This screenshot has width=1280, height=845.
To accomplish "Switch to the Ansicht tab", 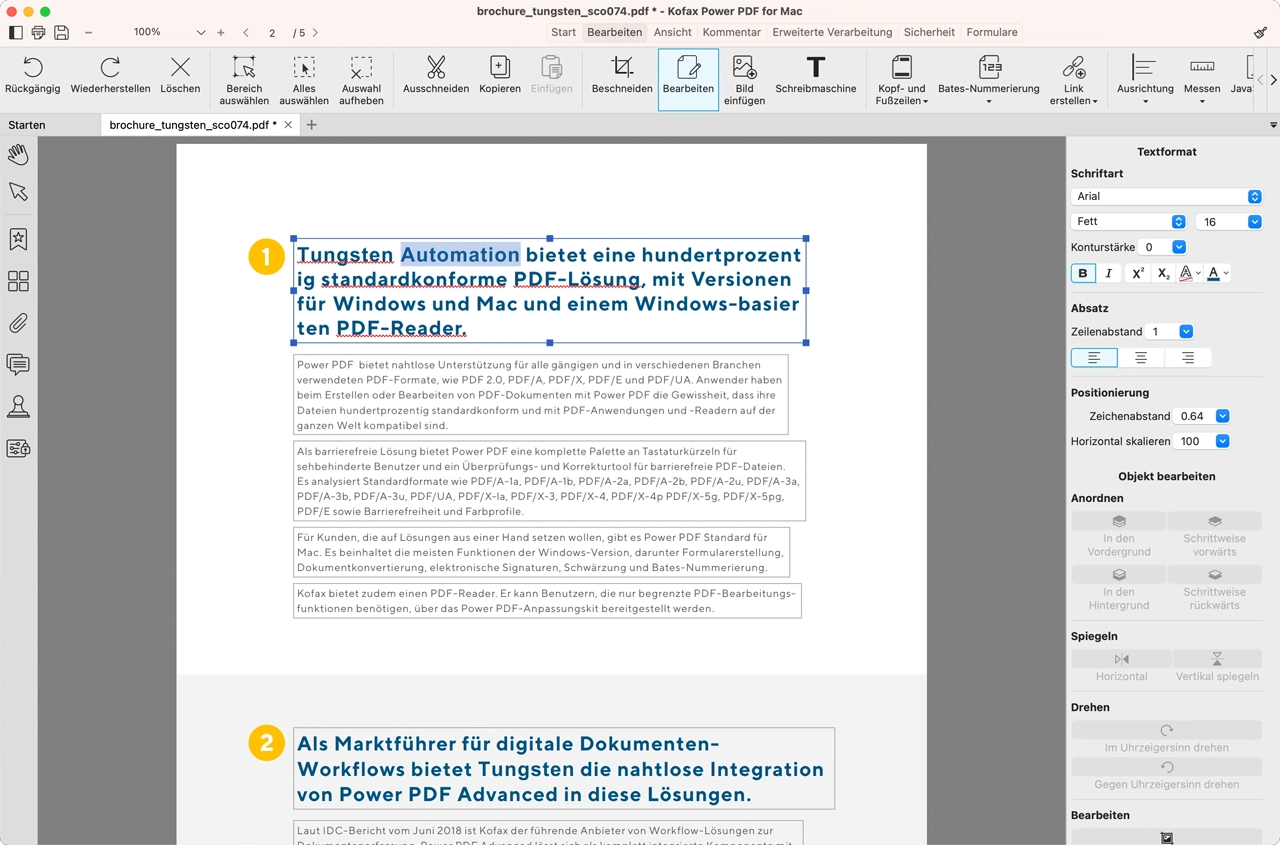I will click(x=673, y=32).
